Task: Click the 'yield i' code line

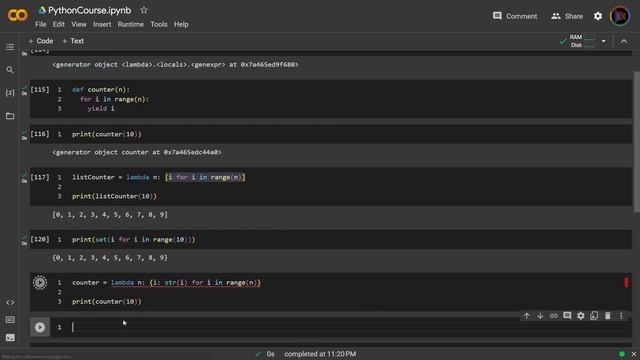Action: tap(101, 109)
